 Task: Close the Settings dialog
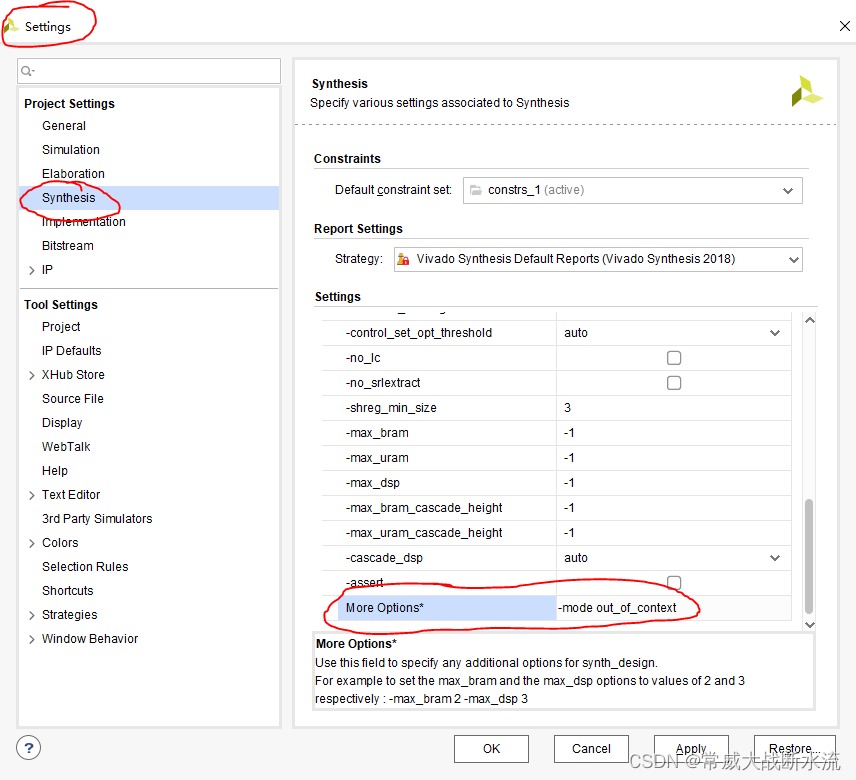pyautogui.click(x=845, y=26)
